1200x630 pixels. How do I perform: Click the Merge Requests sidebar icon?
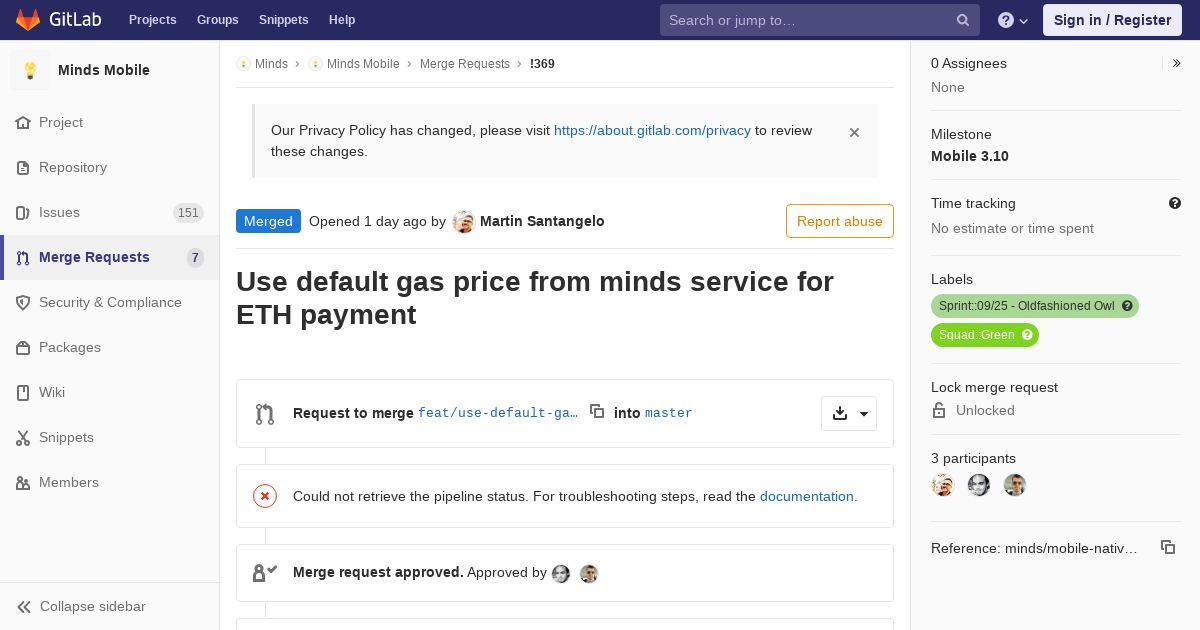pyautogui.click(x=23, y=258)
